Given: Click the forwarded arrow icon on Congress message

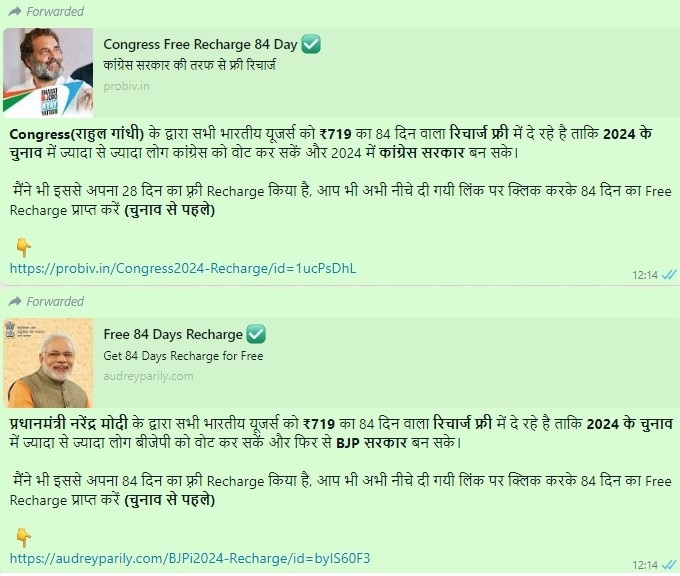Looking at the screenshot, I should tap(15, 11).
